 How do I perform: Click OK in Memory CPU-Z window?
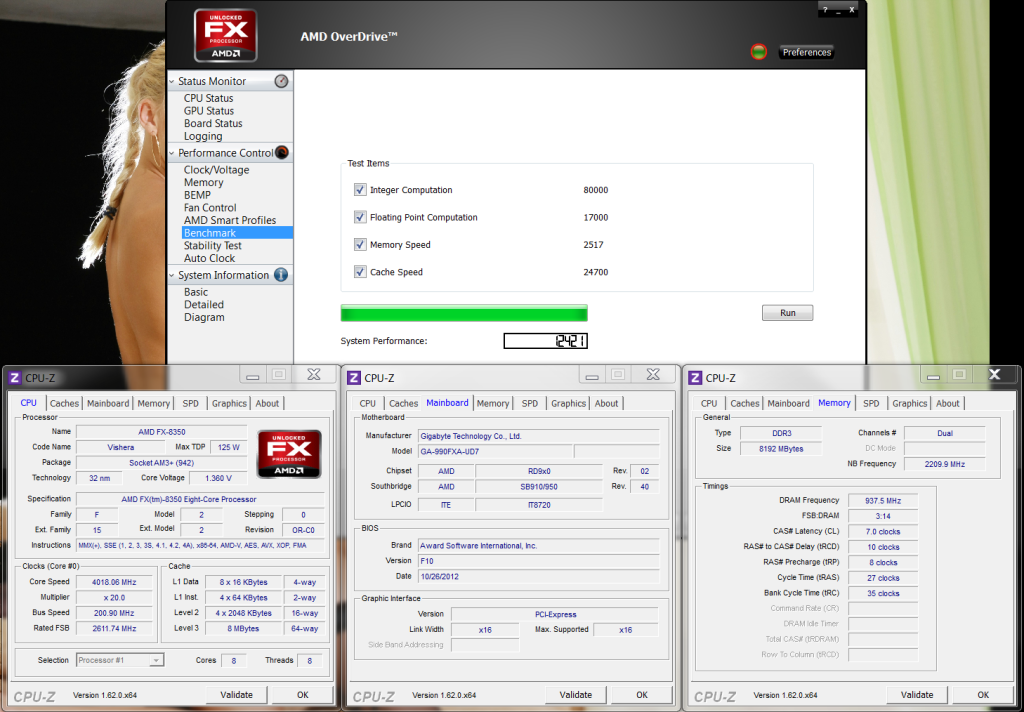coord(983,694)
